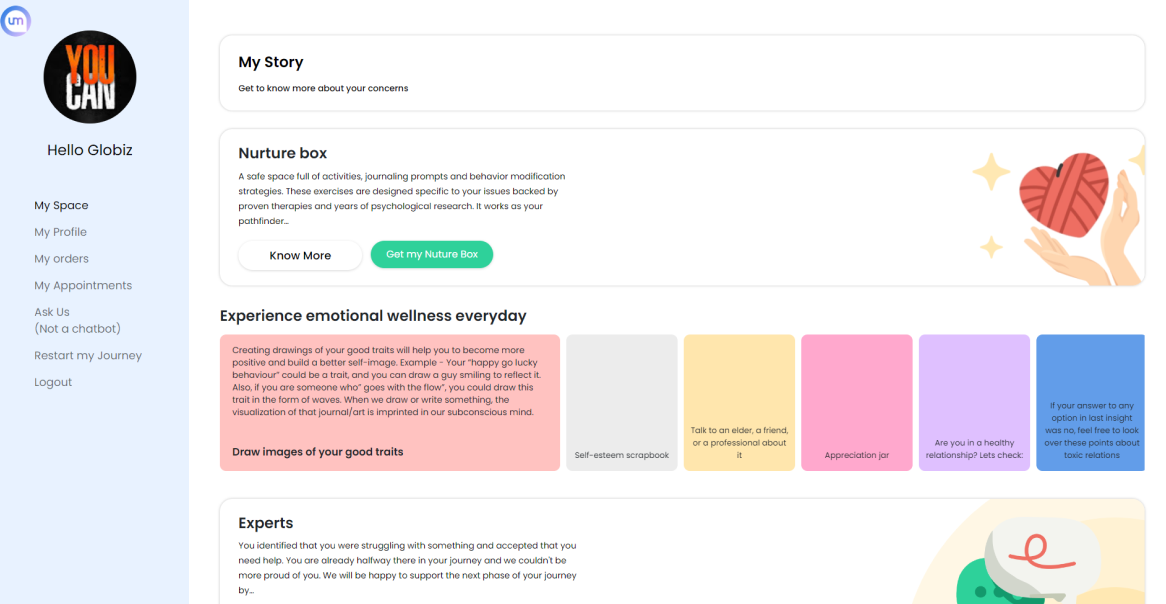1166x604 pixels.
Task: View My Appointments
Action: pyautogui.click(x=83, y=286)
